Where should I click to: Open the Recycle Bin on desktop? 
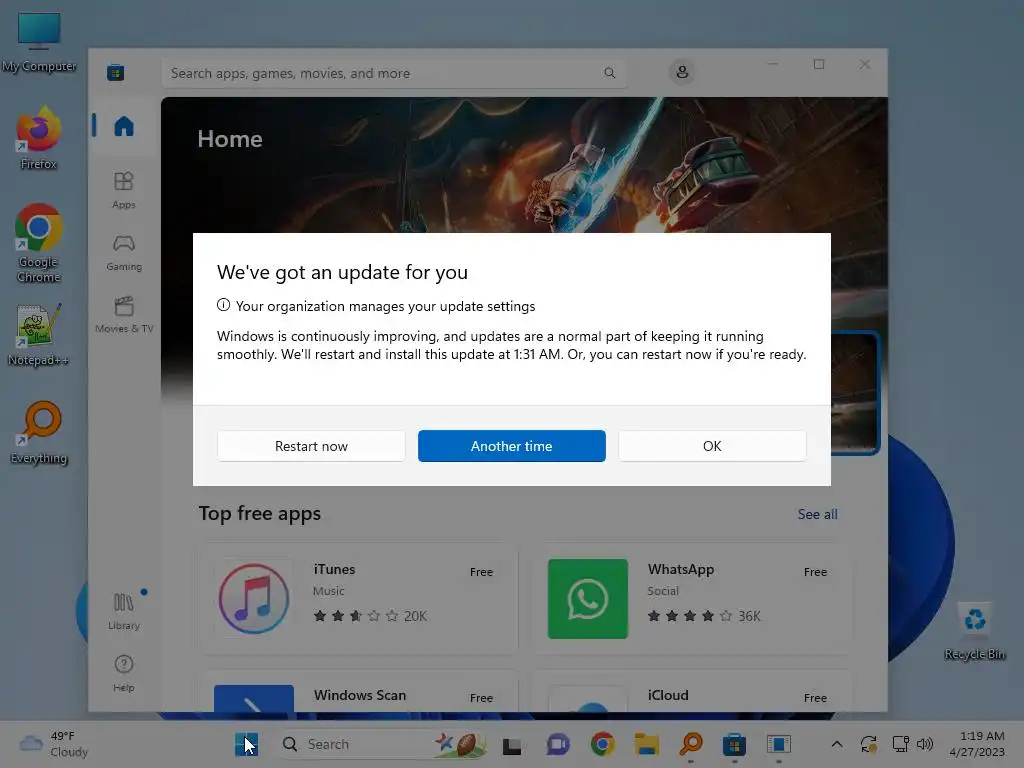click(974, 631)
